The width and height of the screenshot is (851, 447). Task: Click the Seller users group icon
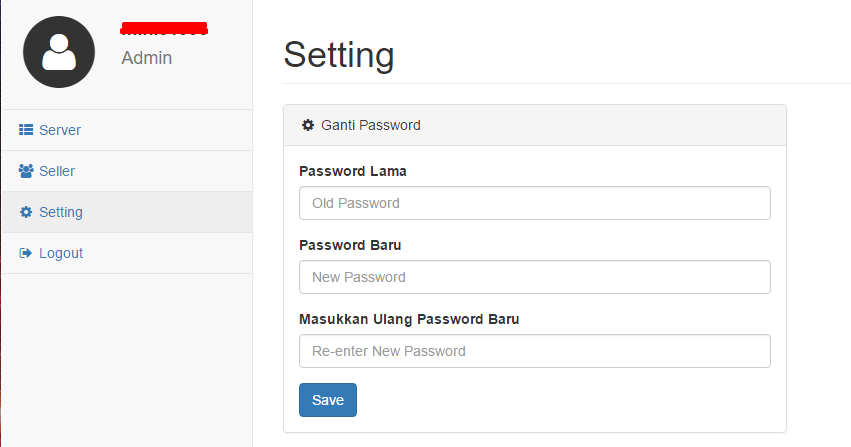26,171
